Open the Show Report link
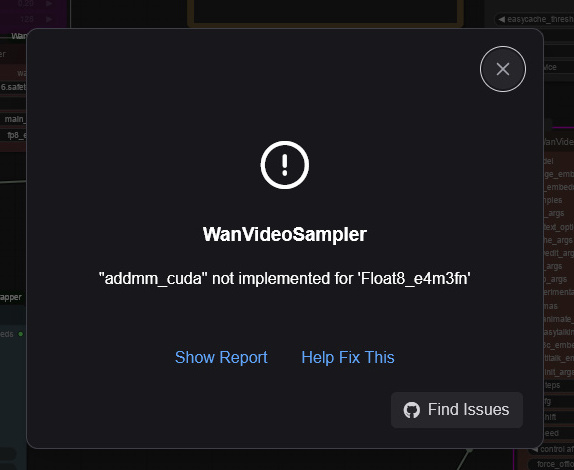The width and height of the screenshot is (574, 470). click(x=221, y=357)
